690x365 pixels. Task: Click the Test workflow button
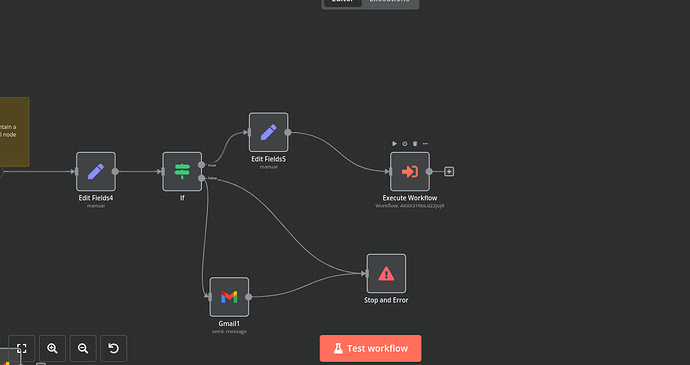click(x=370, y=348)
